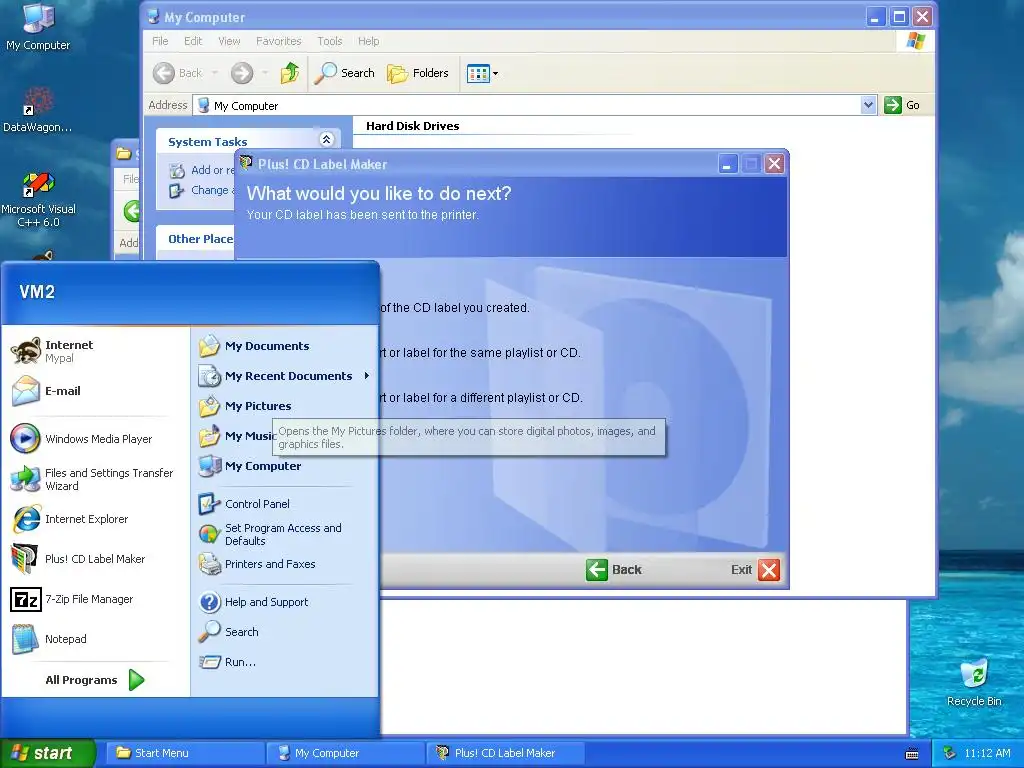Click Forward button in My Computer toolbar

pos(242,73)
